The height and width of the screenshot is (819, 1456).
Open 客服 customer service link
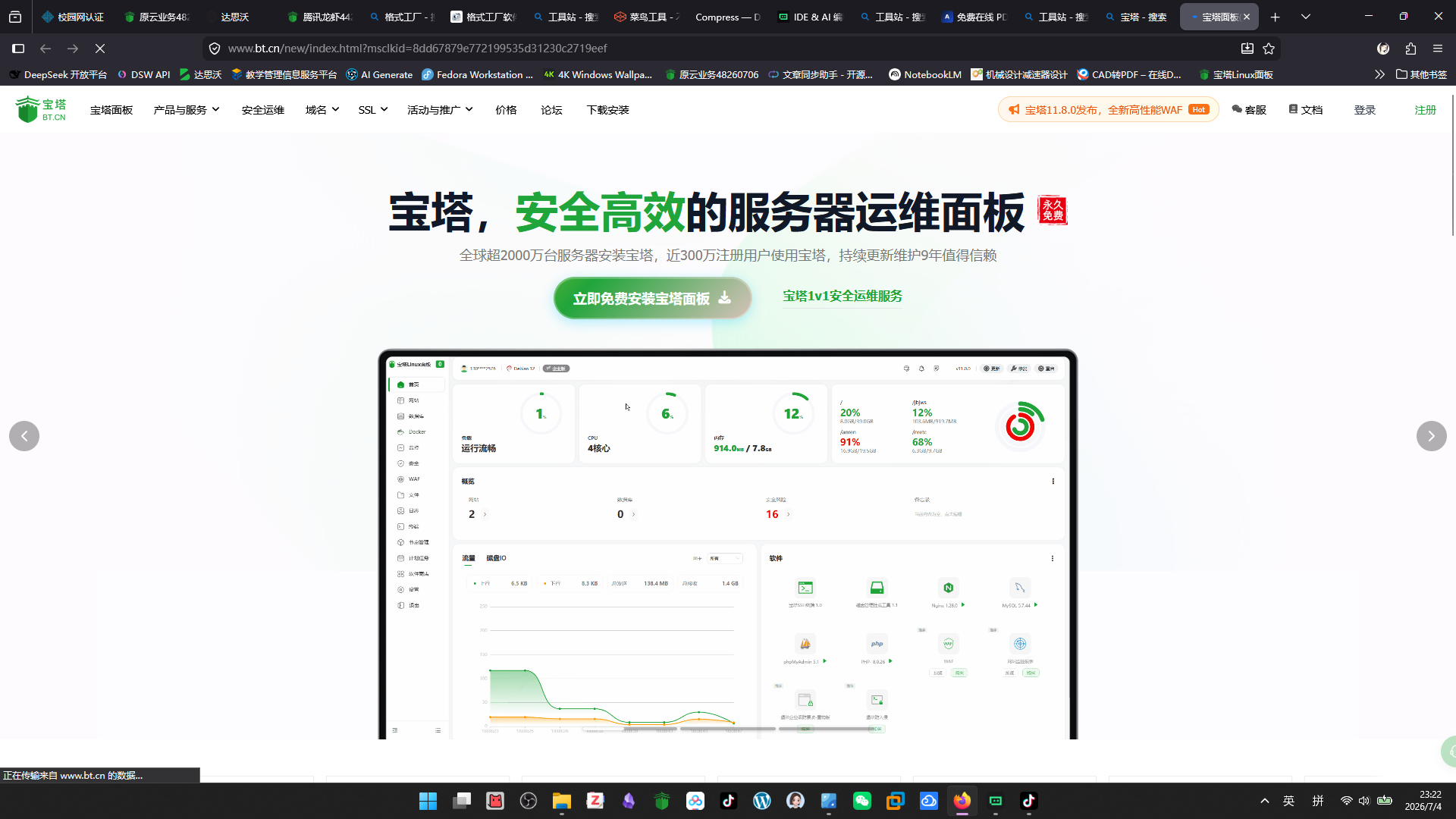click(x=1249, y=110)
